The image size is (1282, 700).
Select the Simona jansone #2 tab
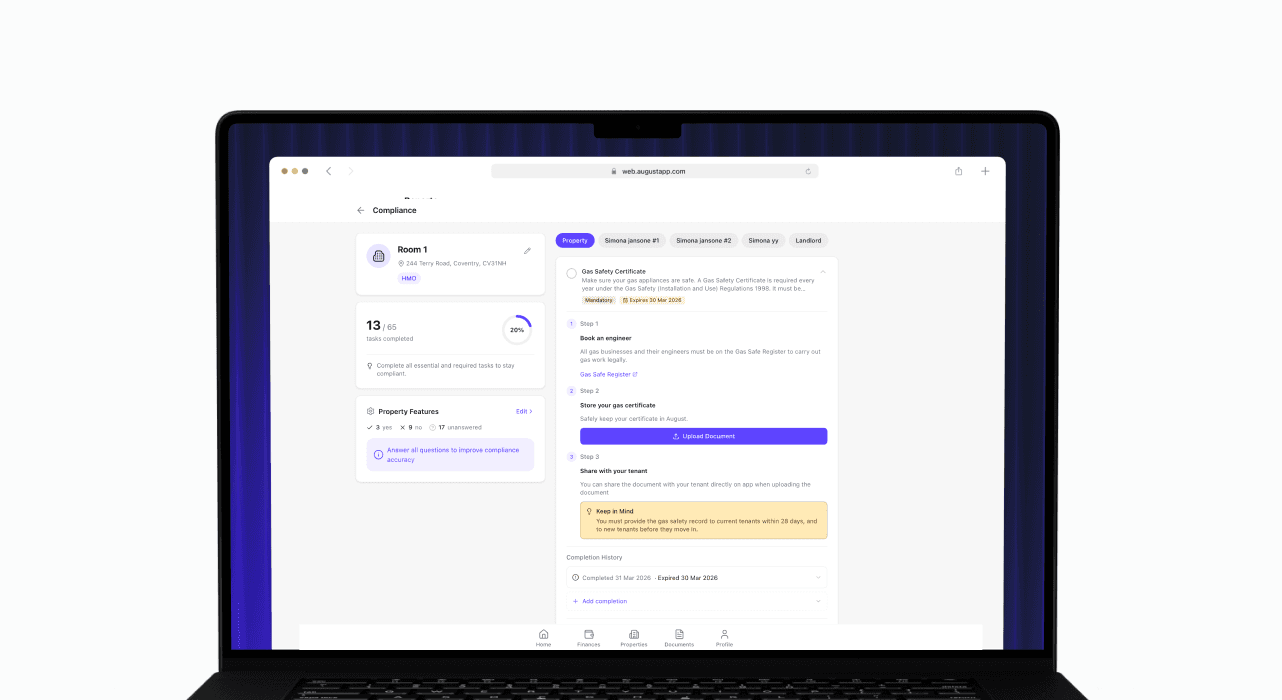click(703, 240)
